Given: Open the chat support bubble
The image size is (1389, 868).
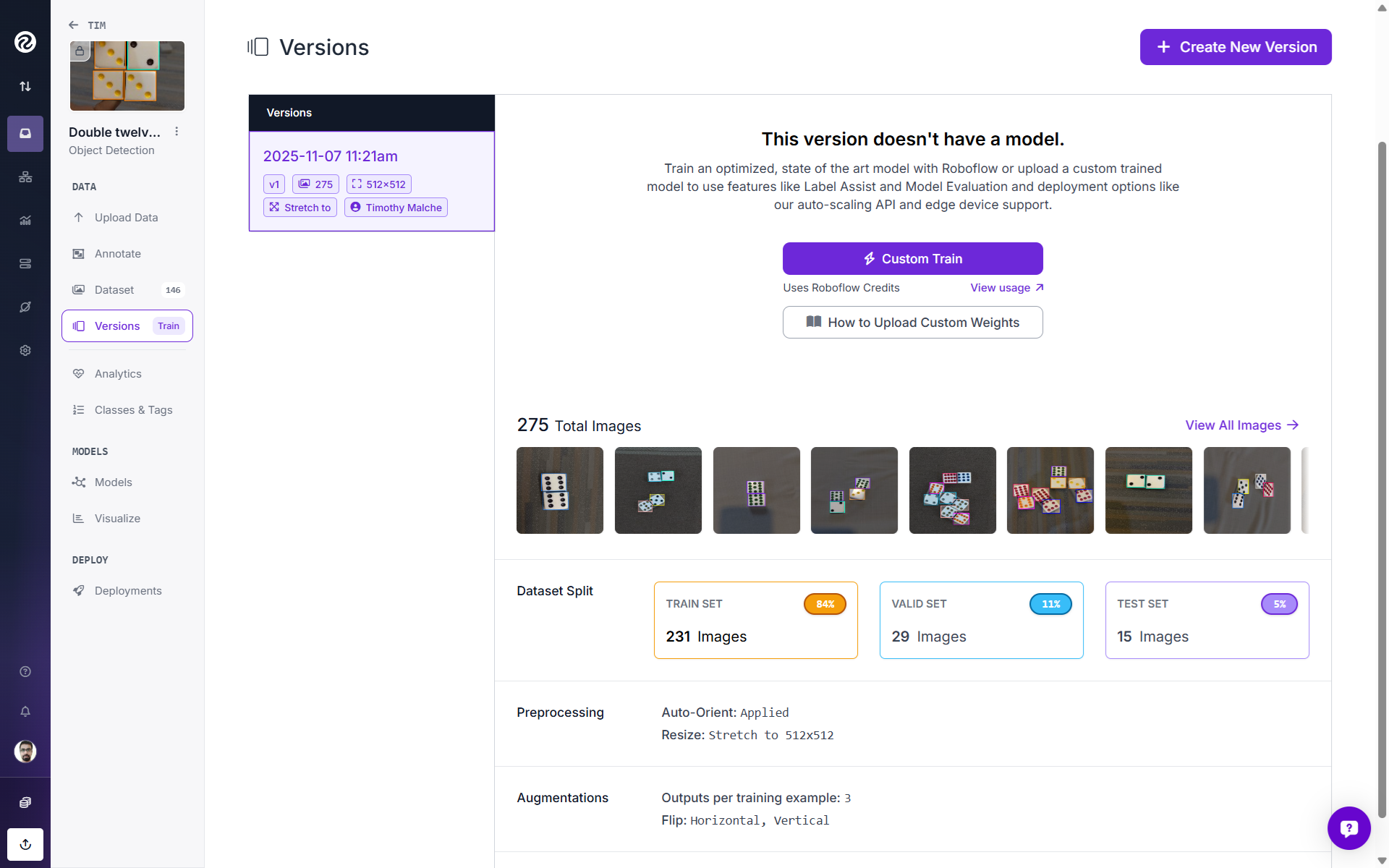Looking at the screenshot, I should (1348, 828).
